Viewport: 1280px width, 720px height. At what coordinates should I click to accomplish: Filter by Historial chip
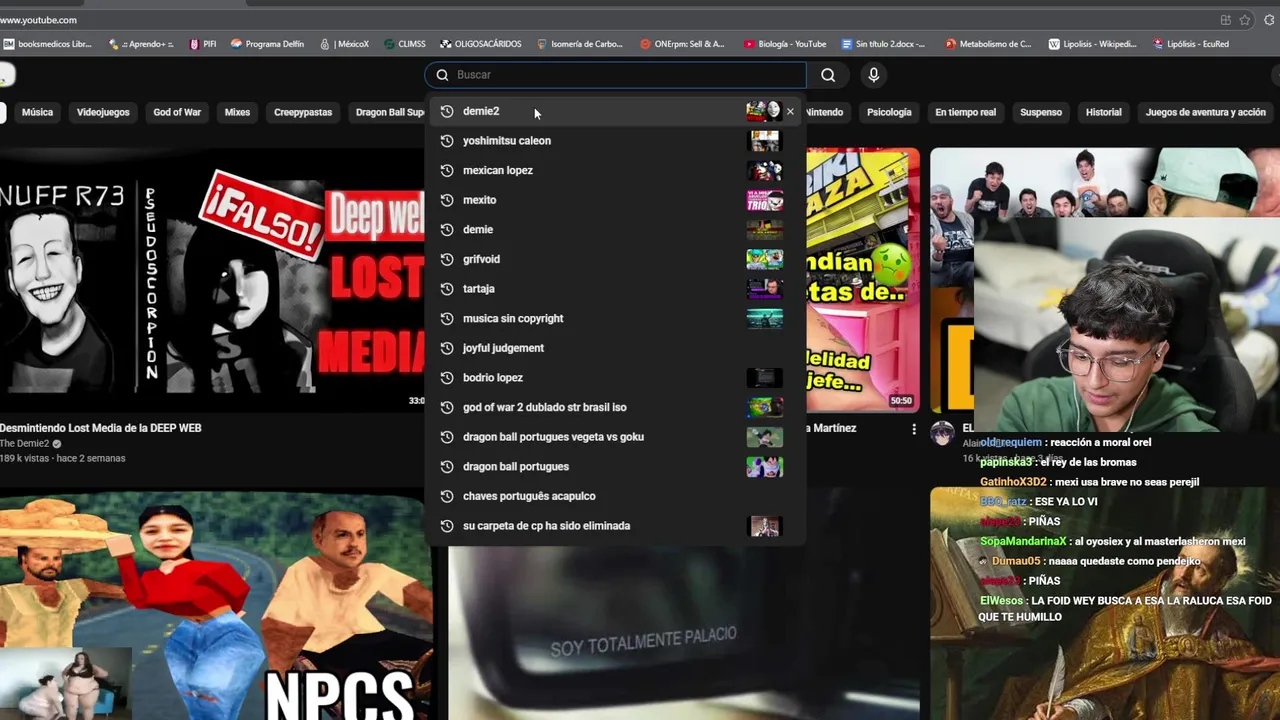pyautogui.click(x=1103, y=112)
